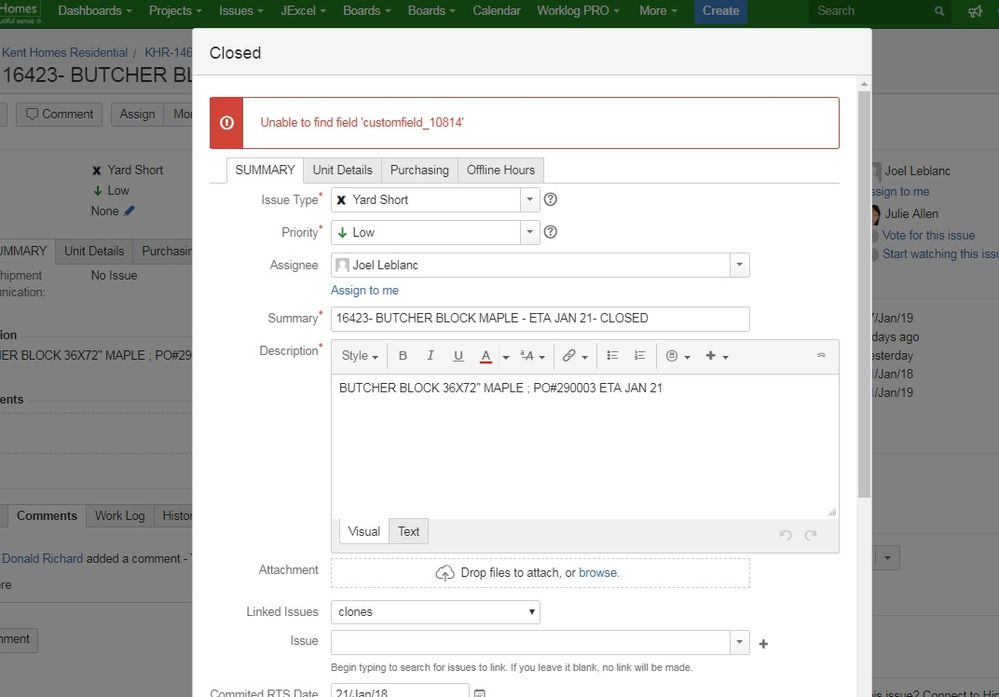Collapse the editor toolbar with chevron icon
The image size is (999, 697).
tap(822, 356)
